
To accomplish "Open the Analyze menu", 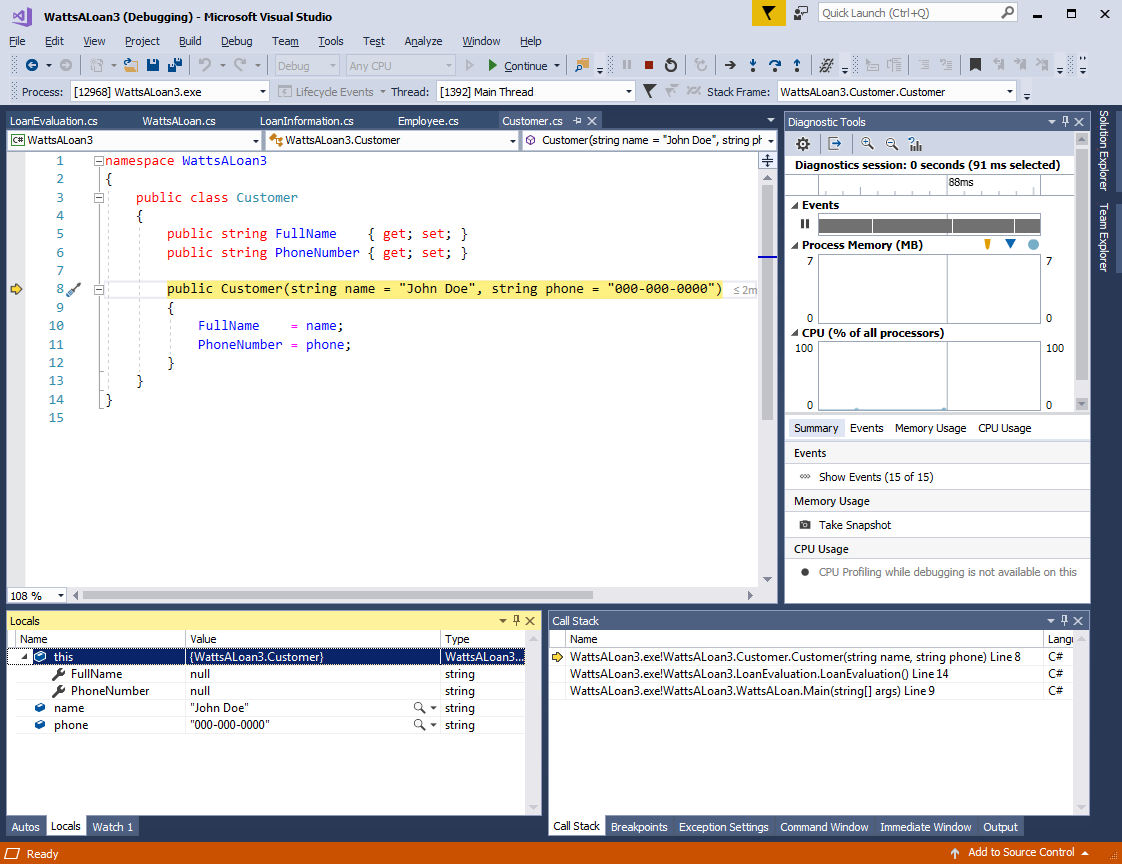I will pyautogui.click(x=423, y=41).
